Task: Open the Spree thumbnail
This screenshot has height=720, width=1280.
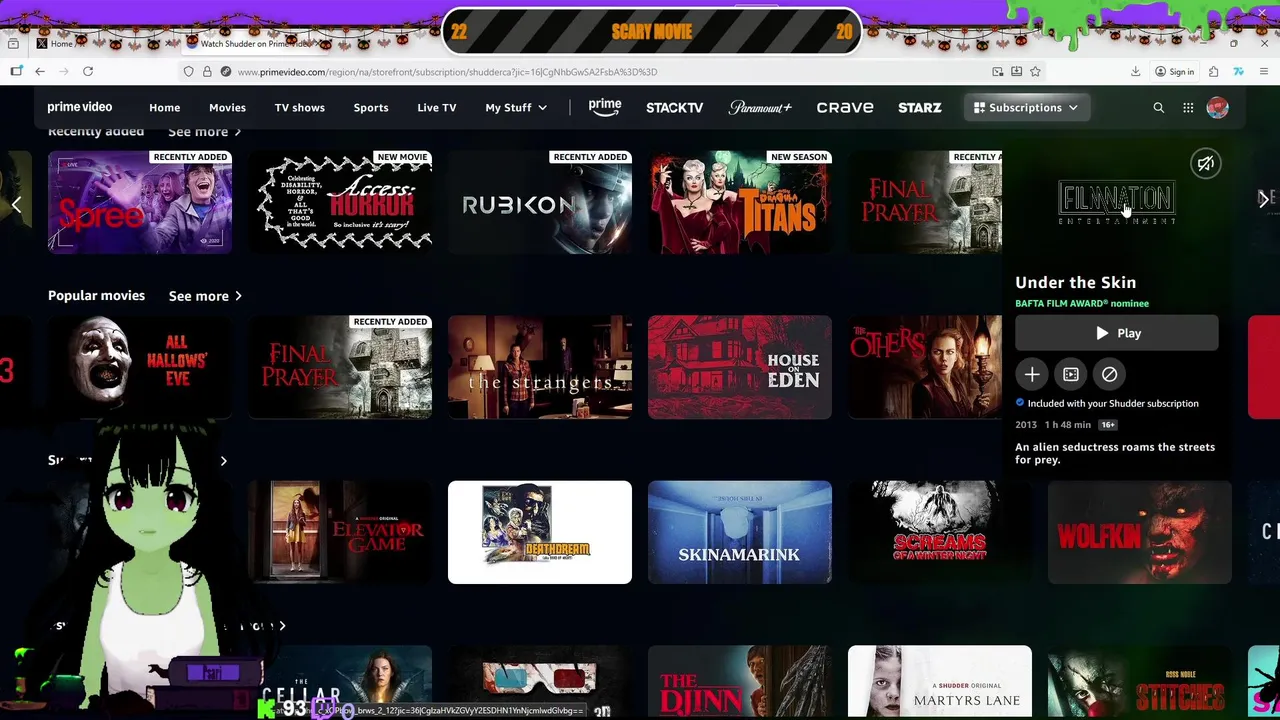Action: click(140, 202)
